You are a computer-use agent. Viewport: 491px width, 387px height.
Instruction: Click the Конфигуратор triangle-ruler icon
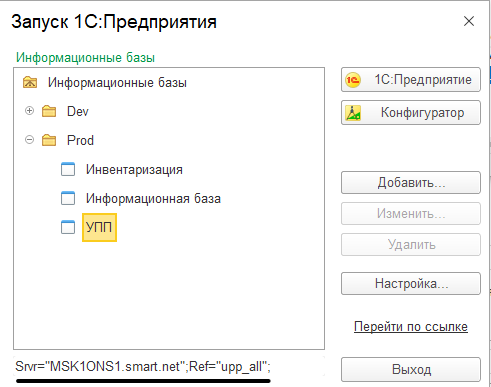pos(353,113)
